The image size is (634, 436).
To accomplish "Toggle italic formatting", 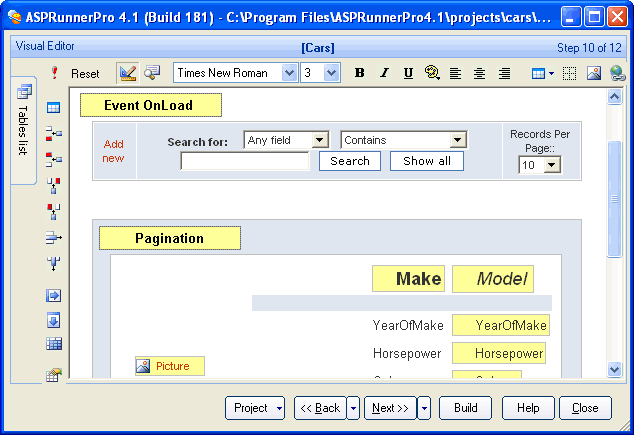I will (384, 73).
